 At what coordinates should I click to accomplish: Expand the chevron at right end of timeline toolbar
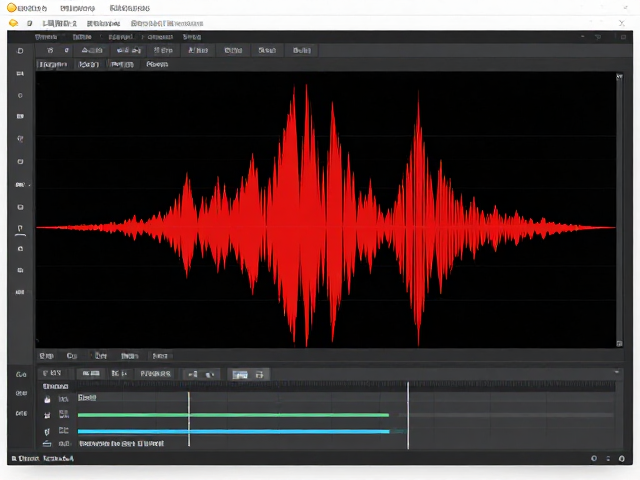click(x=617, y=372)
